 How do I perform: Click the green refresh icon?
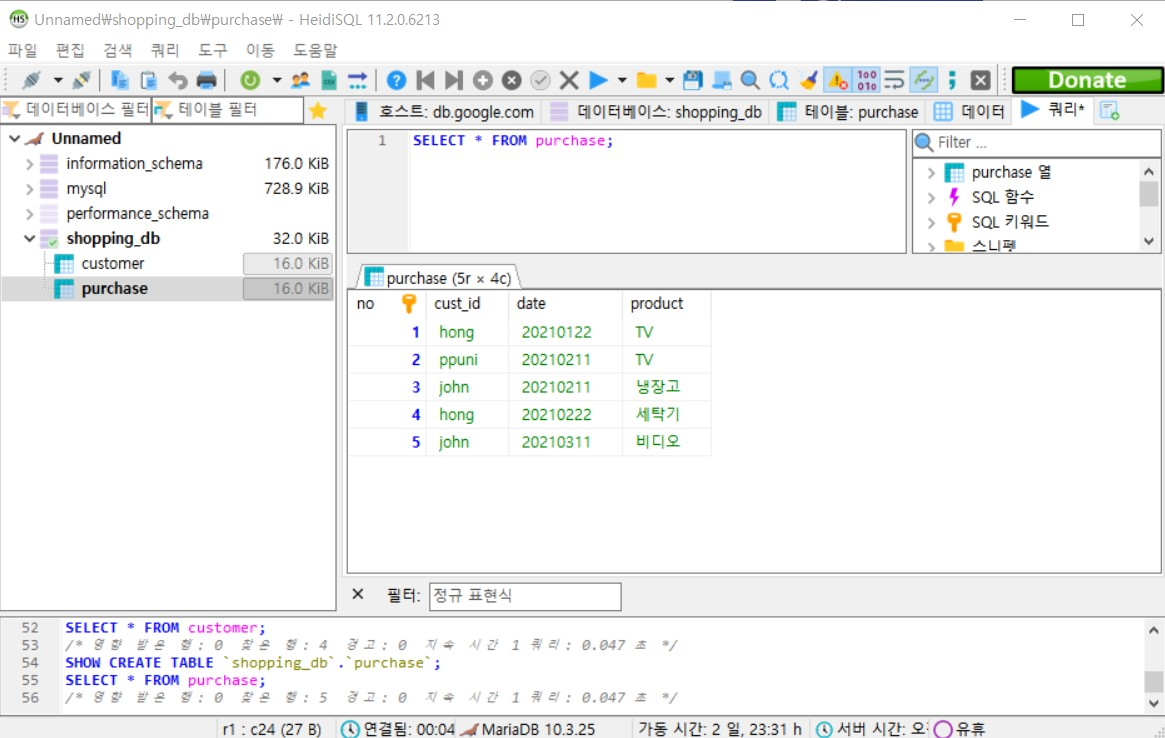(250, 80)
